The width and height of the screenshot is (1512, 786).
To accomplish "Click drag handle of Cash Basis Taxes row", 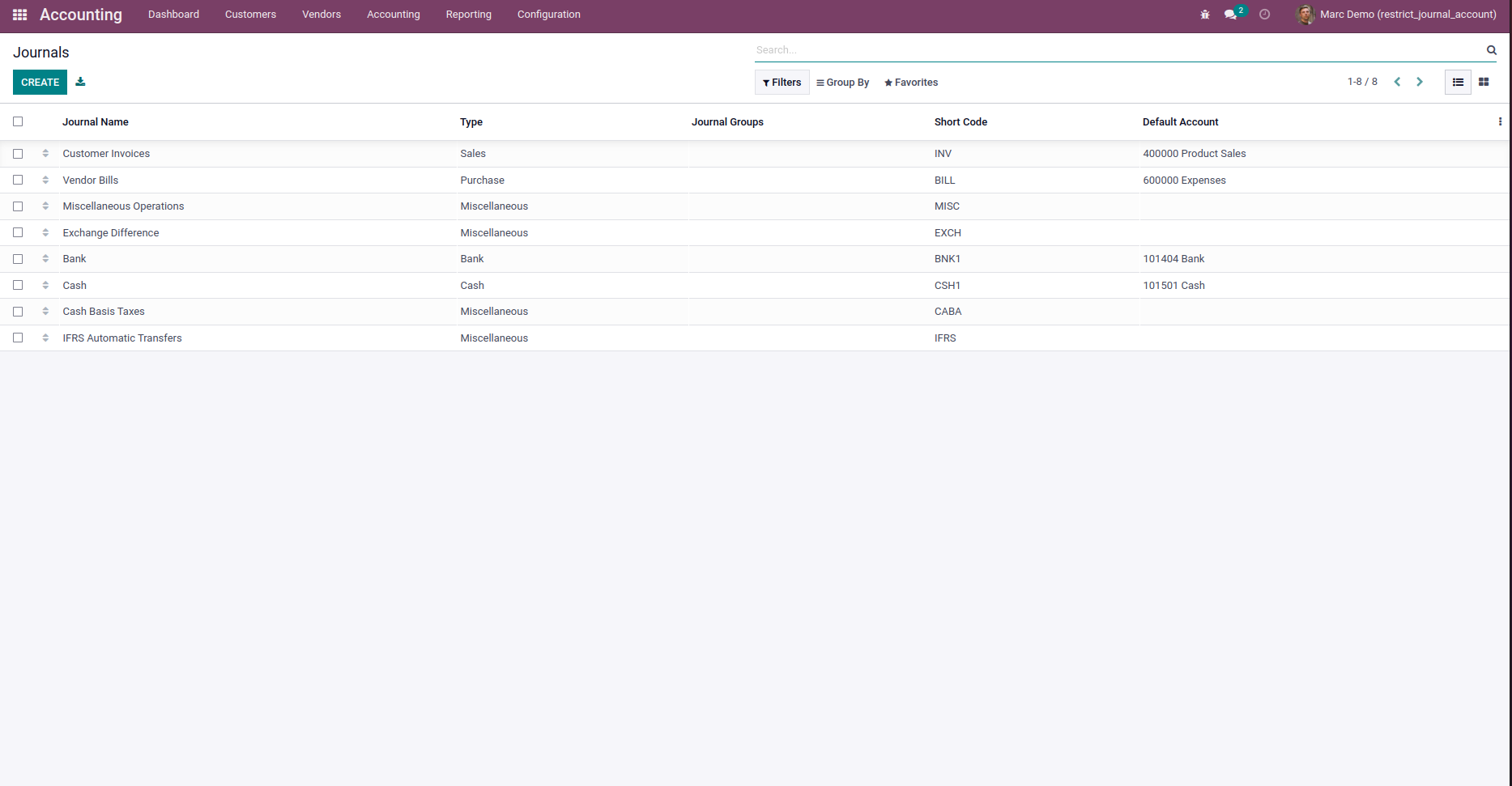I will click(x=45, y=312).
